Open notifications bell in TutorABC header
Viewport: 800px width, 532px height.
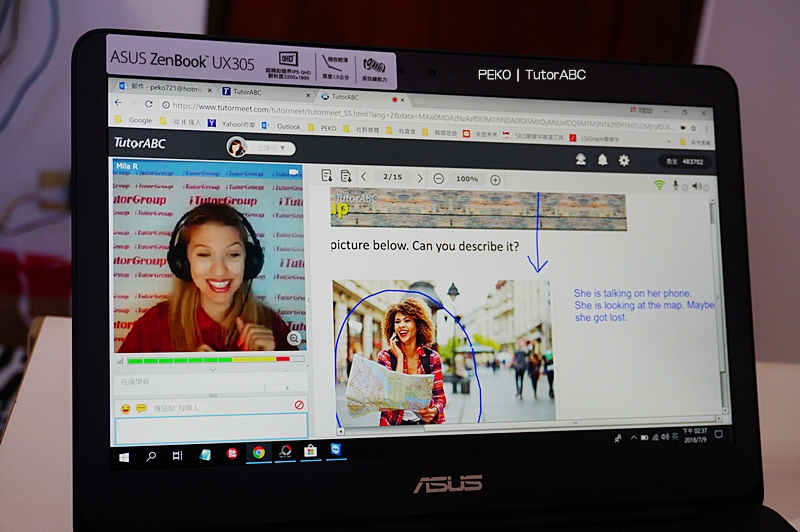pyautogui.click(x=603, y=160)
